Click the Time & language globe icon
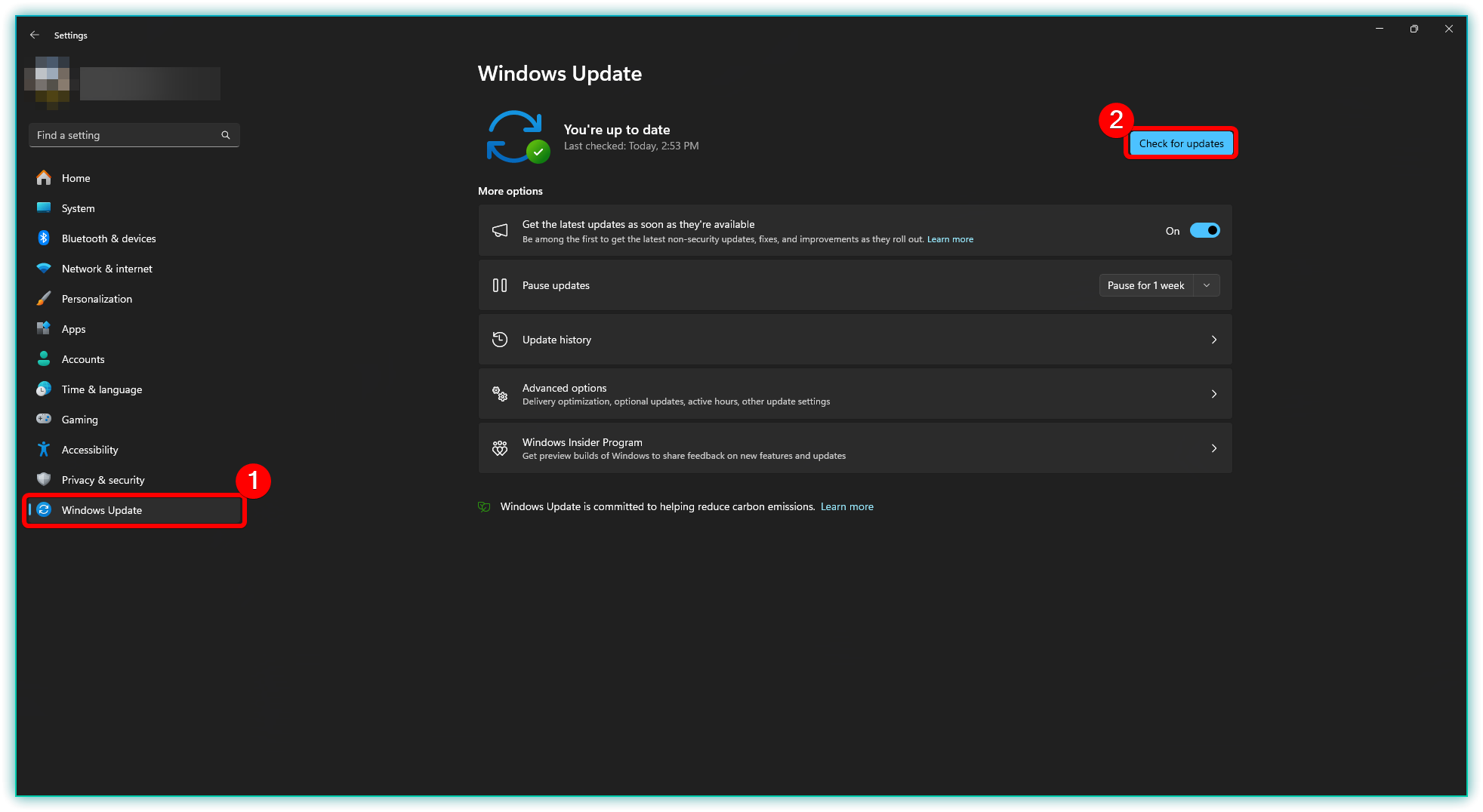 pos(44,389)
